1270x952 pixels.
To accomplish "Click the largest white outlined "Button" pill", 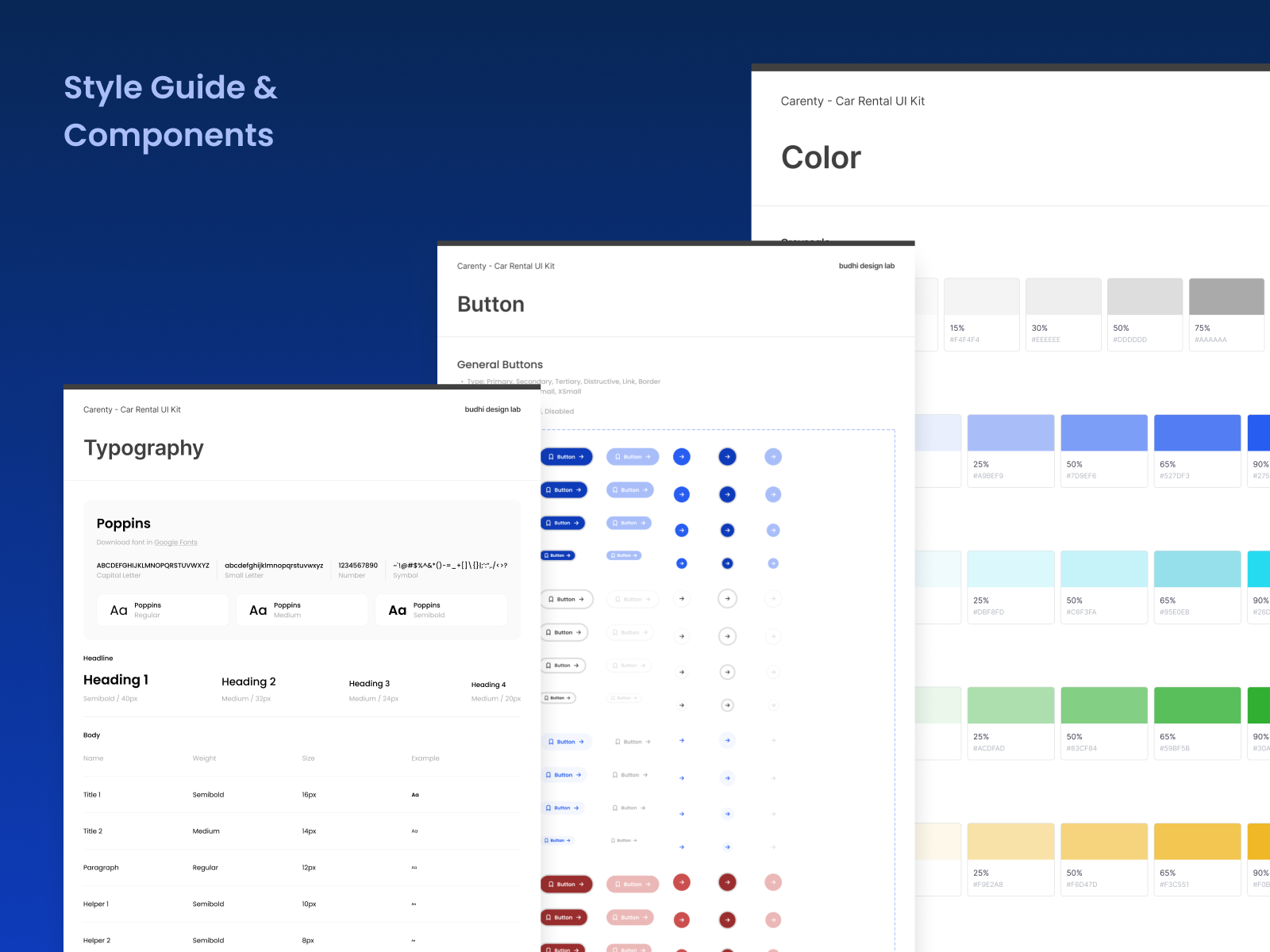I will tap(567, 599).
